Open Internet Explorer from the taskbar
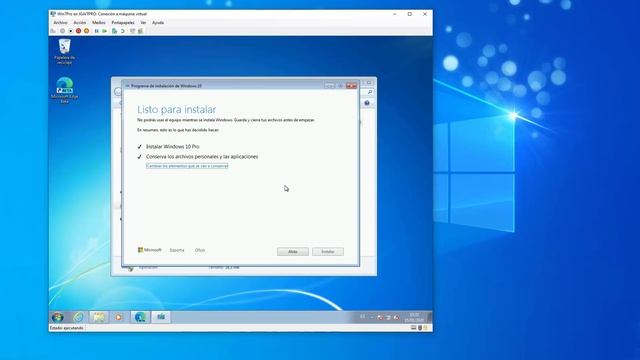The image size is (640, 360). point(78,317)
